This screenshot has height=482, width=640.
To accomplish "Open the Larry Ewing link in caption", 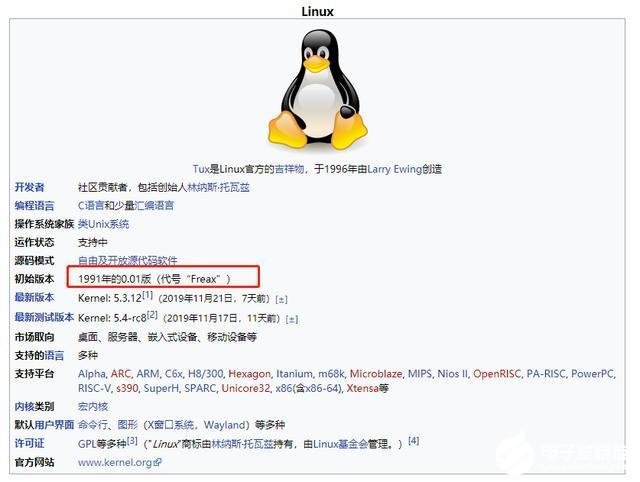I will (394, 169).
